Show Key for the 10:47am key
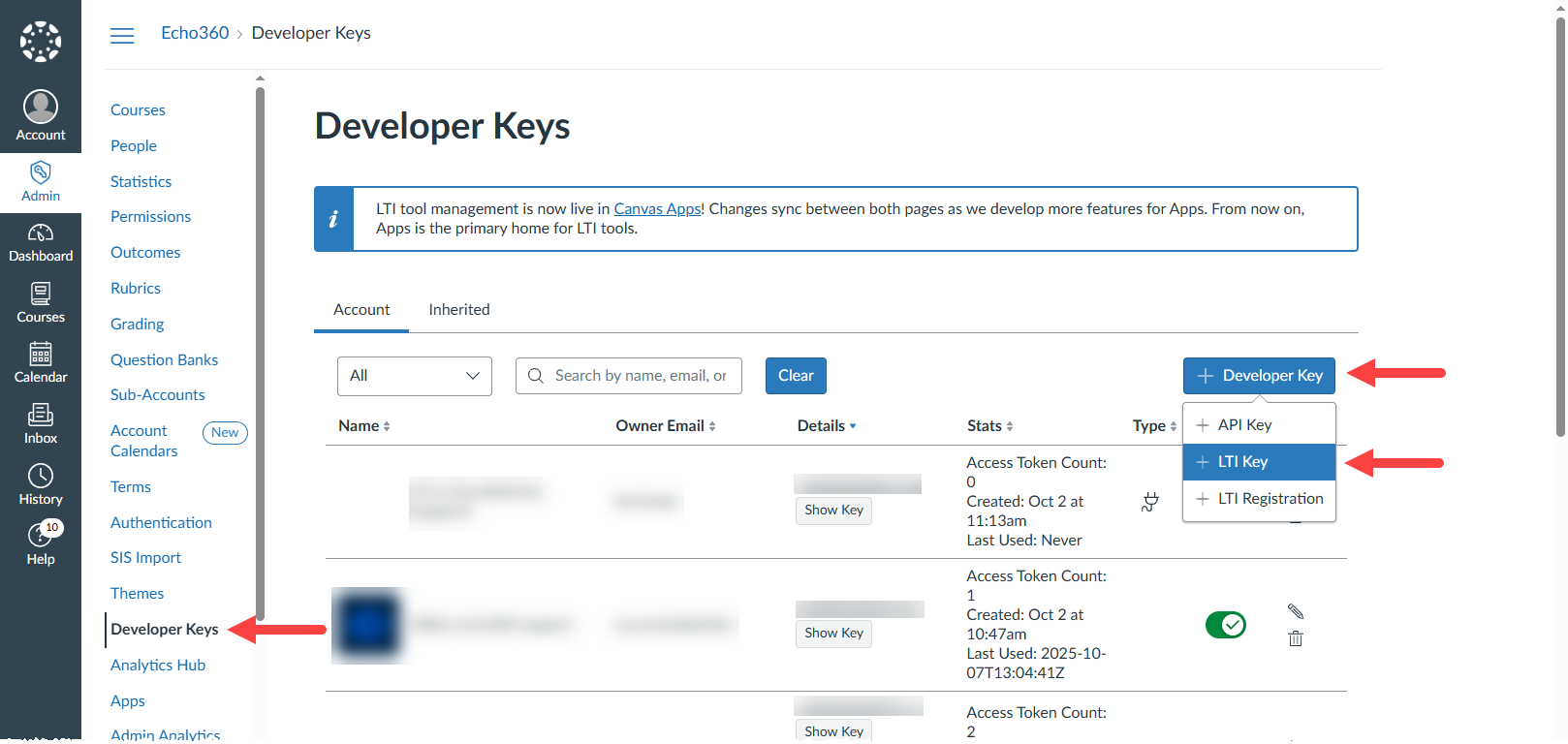Screen dimensions: 1568x744 833,634
